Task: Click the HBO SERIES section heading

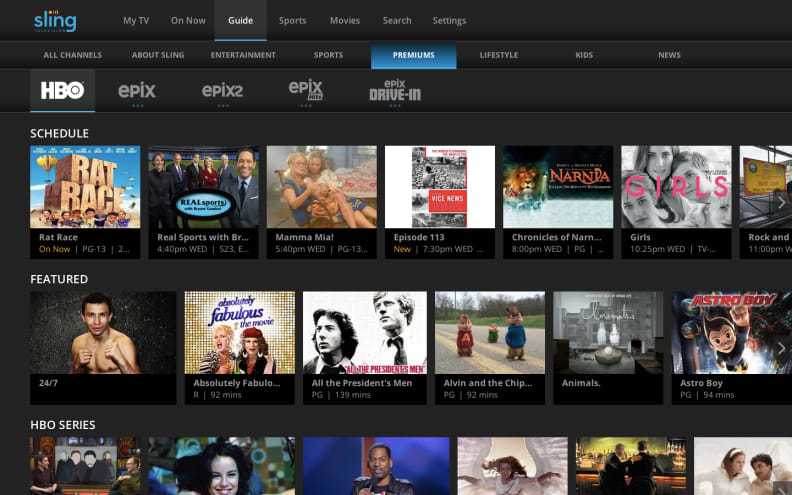Action: (x=63, y=425)
